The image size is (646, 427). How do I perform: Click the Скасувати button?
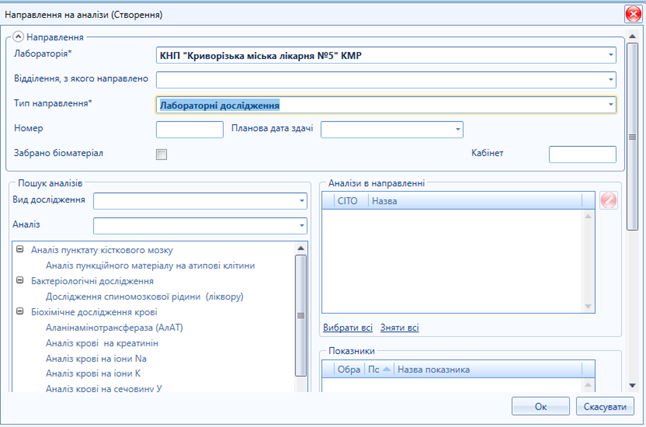(x=605, y=406)
